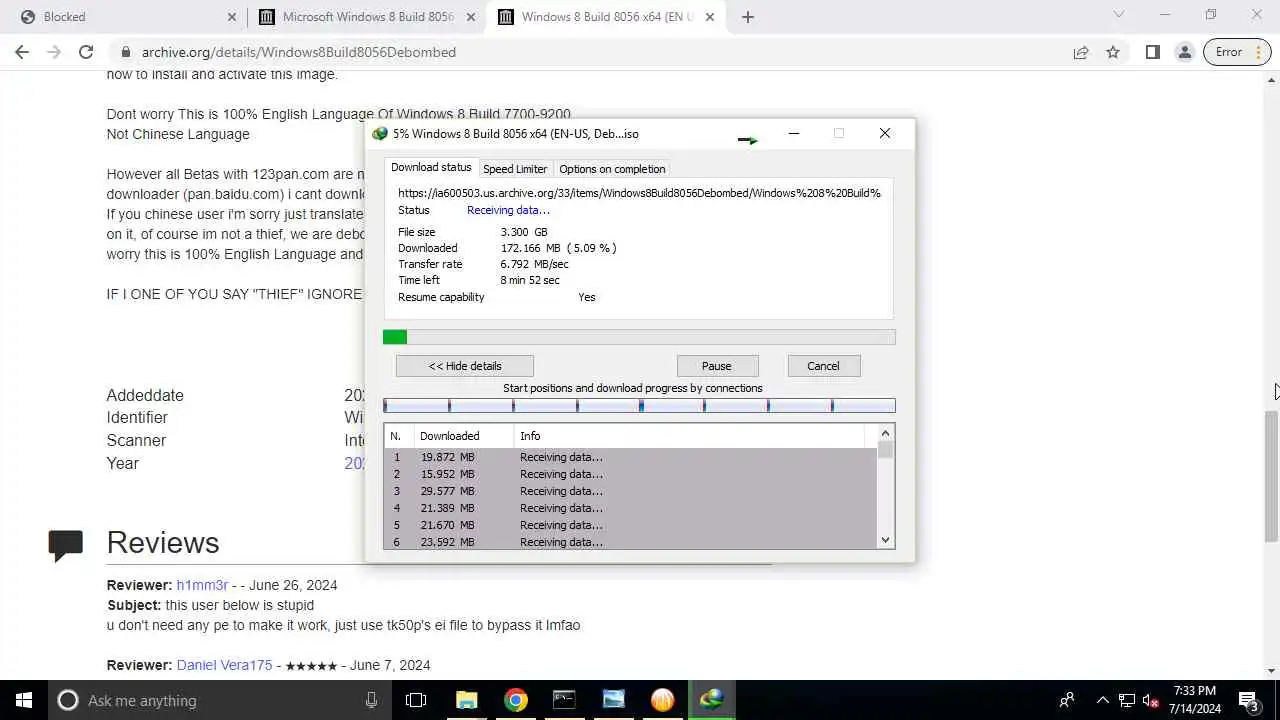This screenshot has height=720, width=1280.
Task: Close the Blocked tab
Action: click(232, 17)
